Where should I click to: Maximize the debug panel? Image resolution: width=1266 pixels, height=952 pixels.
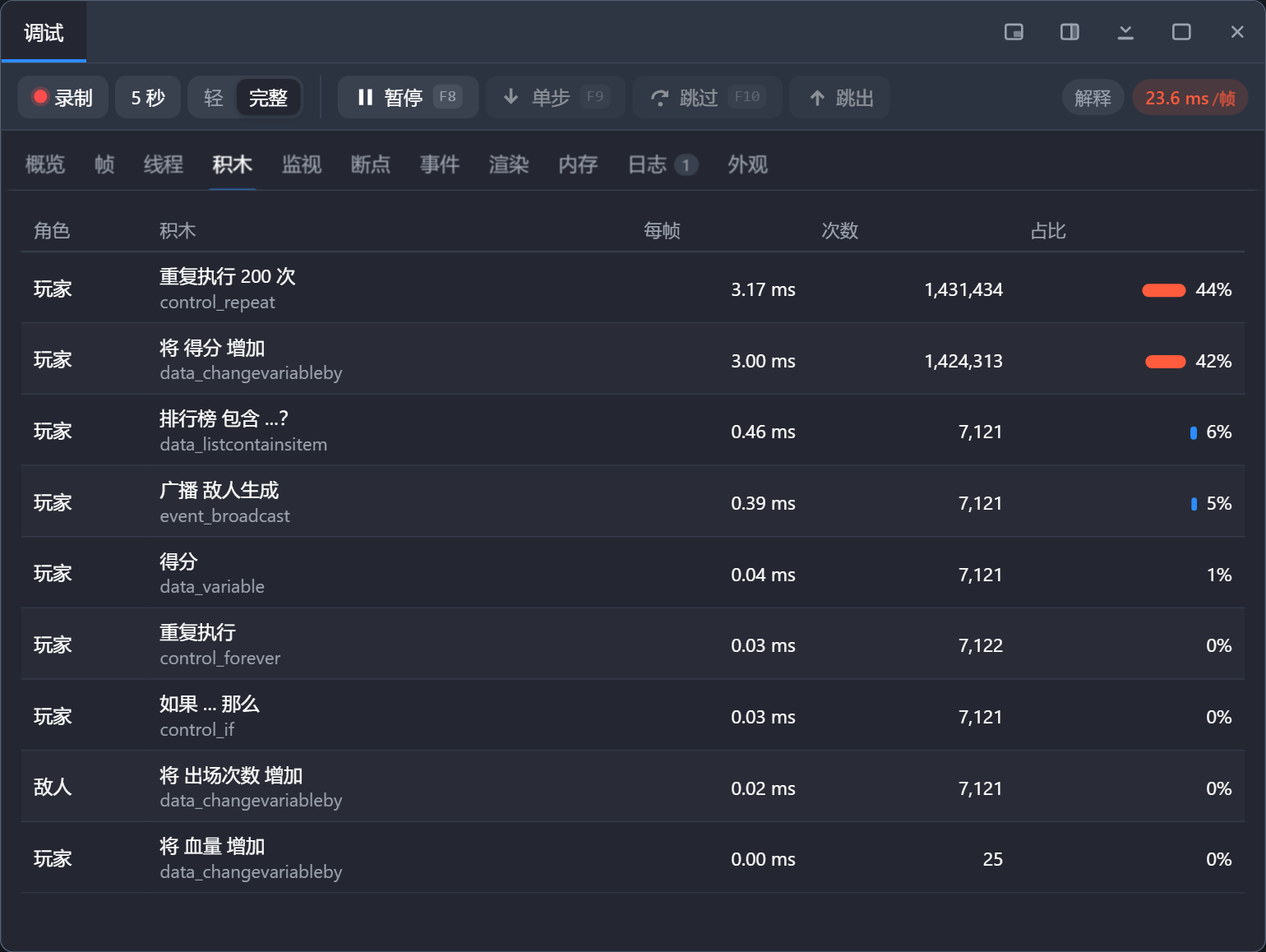(1181, 32)
